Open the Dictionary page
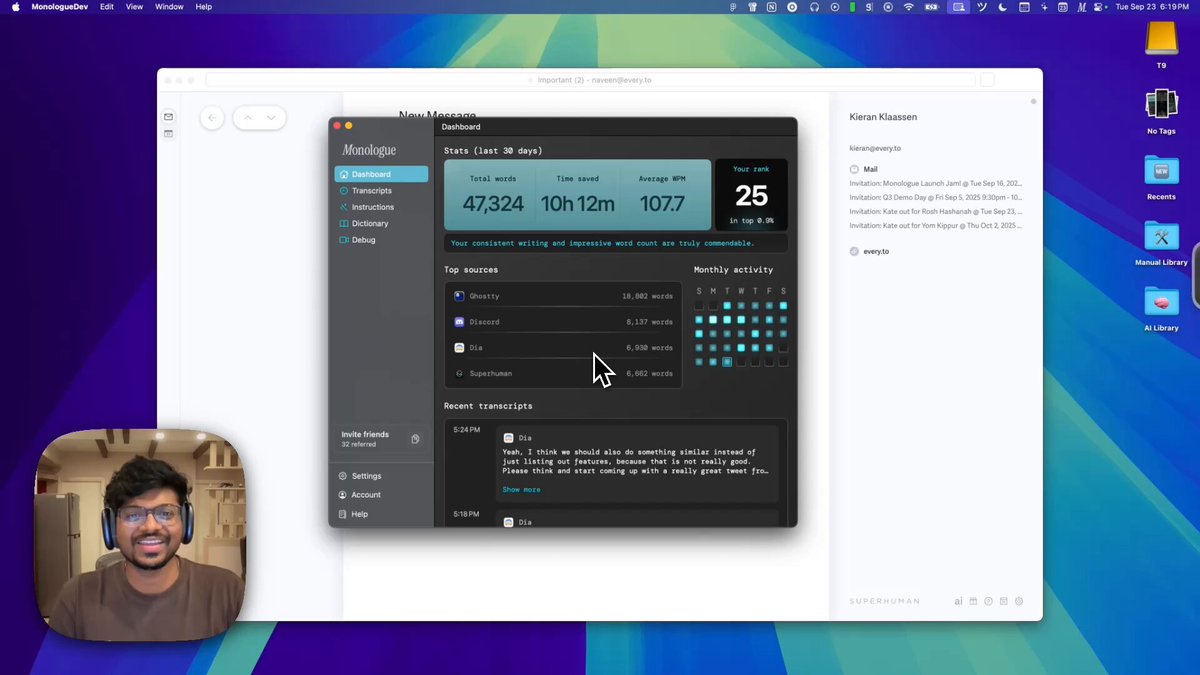The image size is (1200, 675). coord(369,224)
